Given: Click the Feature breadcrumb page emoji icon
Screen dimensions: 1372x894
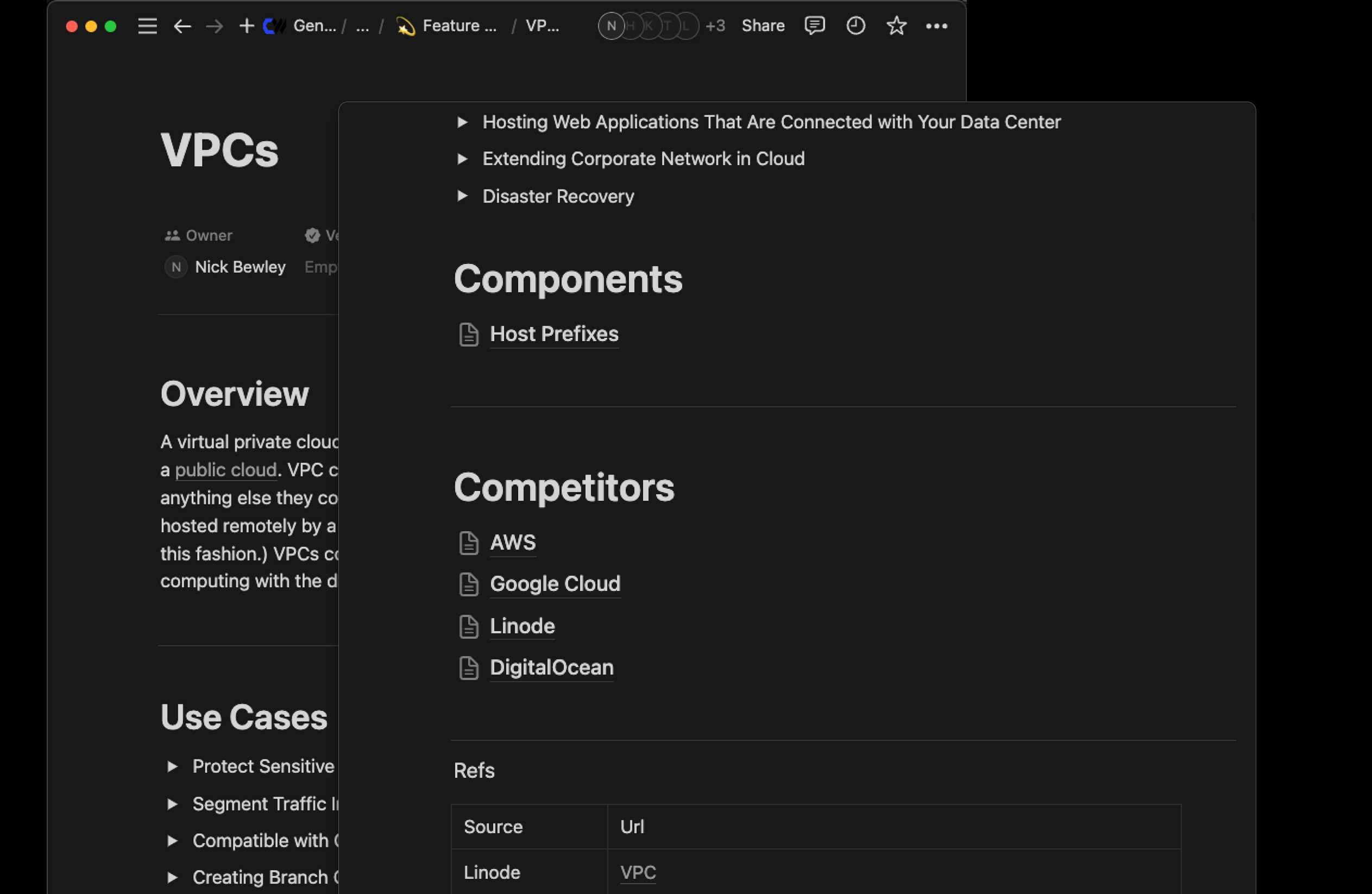Looking at the screenshot, I should point(406,26).
